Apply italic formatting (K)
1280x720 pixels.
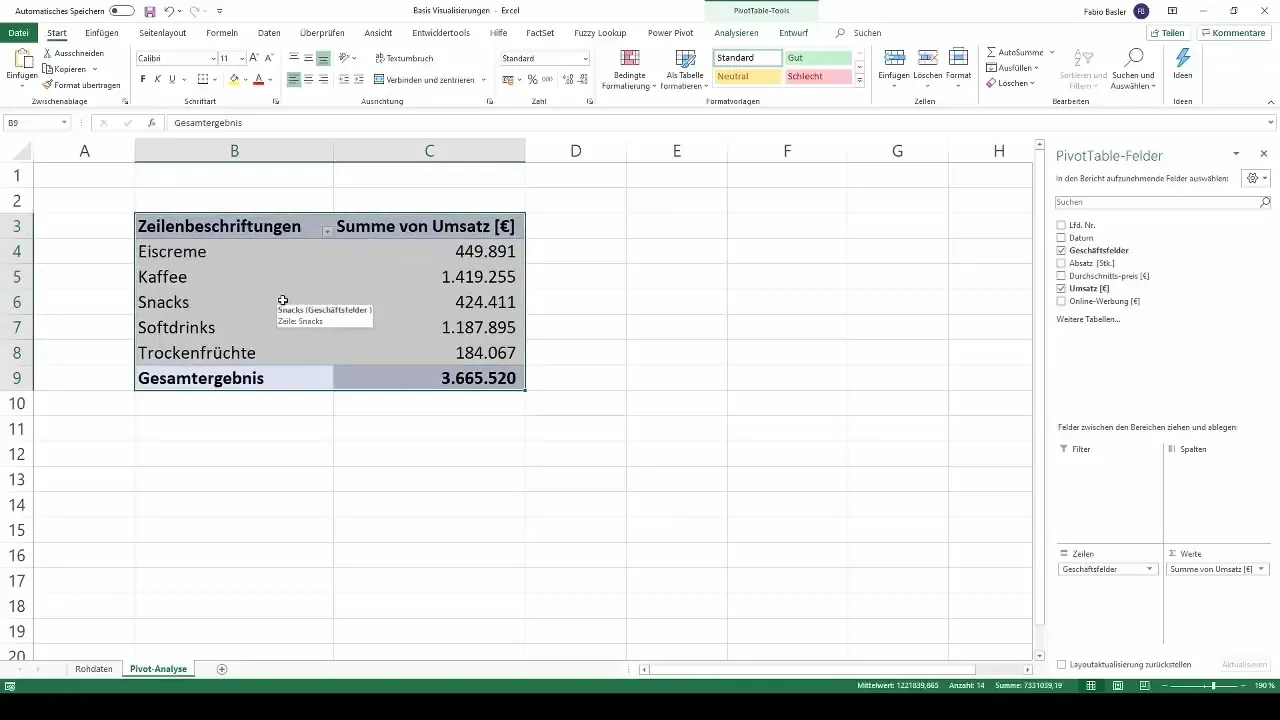pos(158,79)
